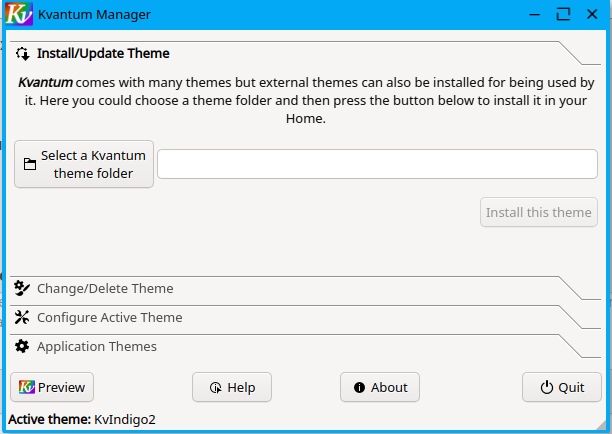612x434 pixels.
Task: Click the folder icon on theme folder button
Action: tap(30, 164)
